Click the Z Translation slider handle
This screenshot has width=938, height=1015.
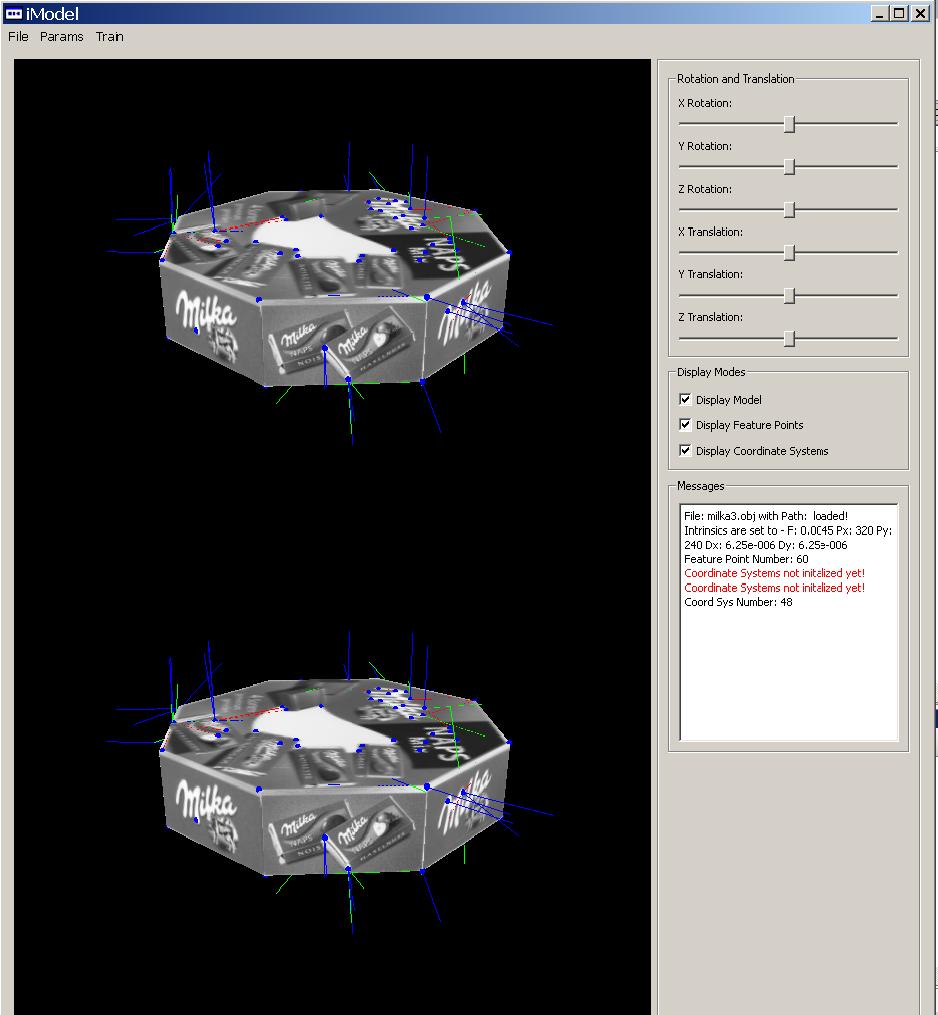click(x=789, y=339)
